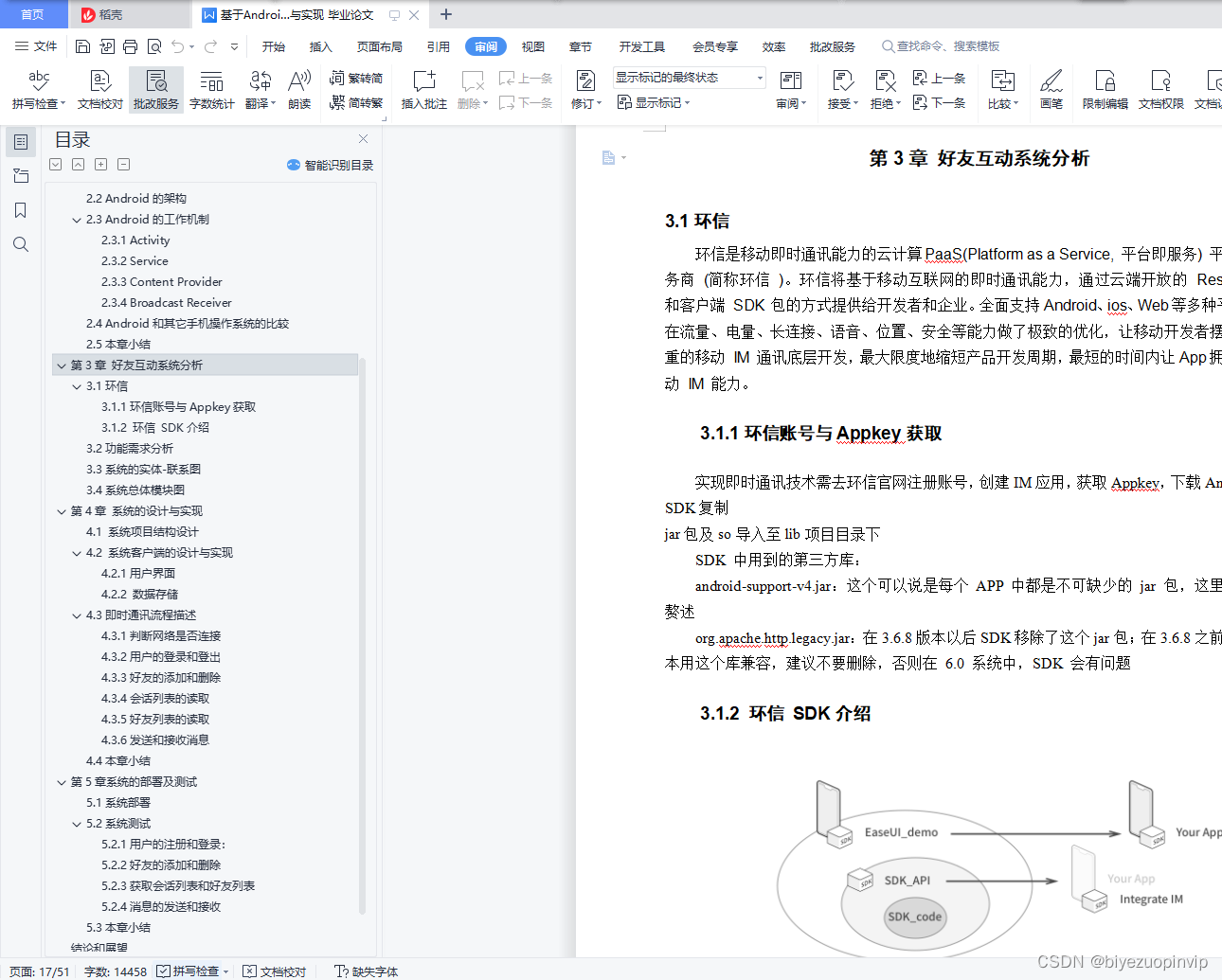Viewport: 1222px width, 980px height.
Task: Click the 画笔 pen tool
Action: 1051,90
